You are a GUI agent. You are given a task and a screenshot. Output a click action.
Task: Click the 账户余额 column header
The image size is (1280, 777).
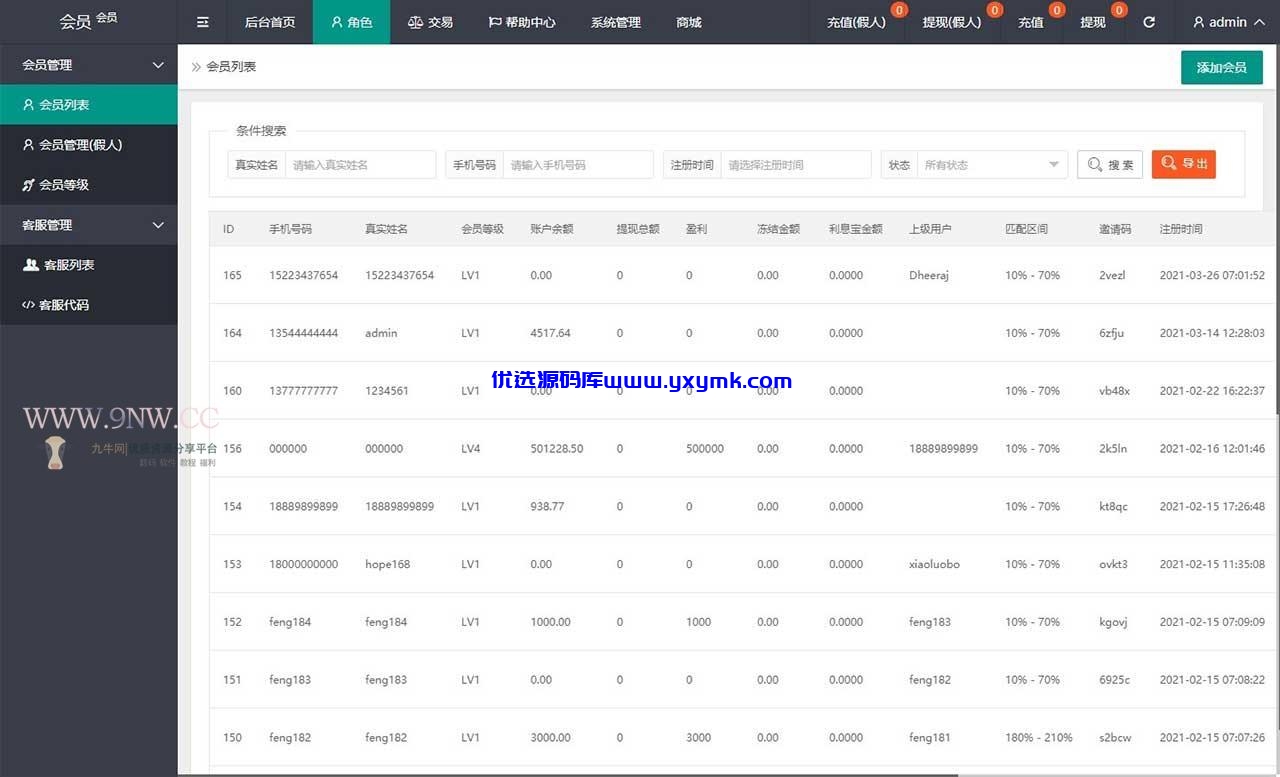[x=552, y=229]
